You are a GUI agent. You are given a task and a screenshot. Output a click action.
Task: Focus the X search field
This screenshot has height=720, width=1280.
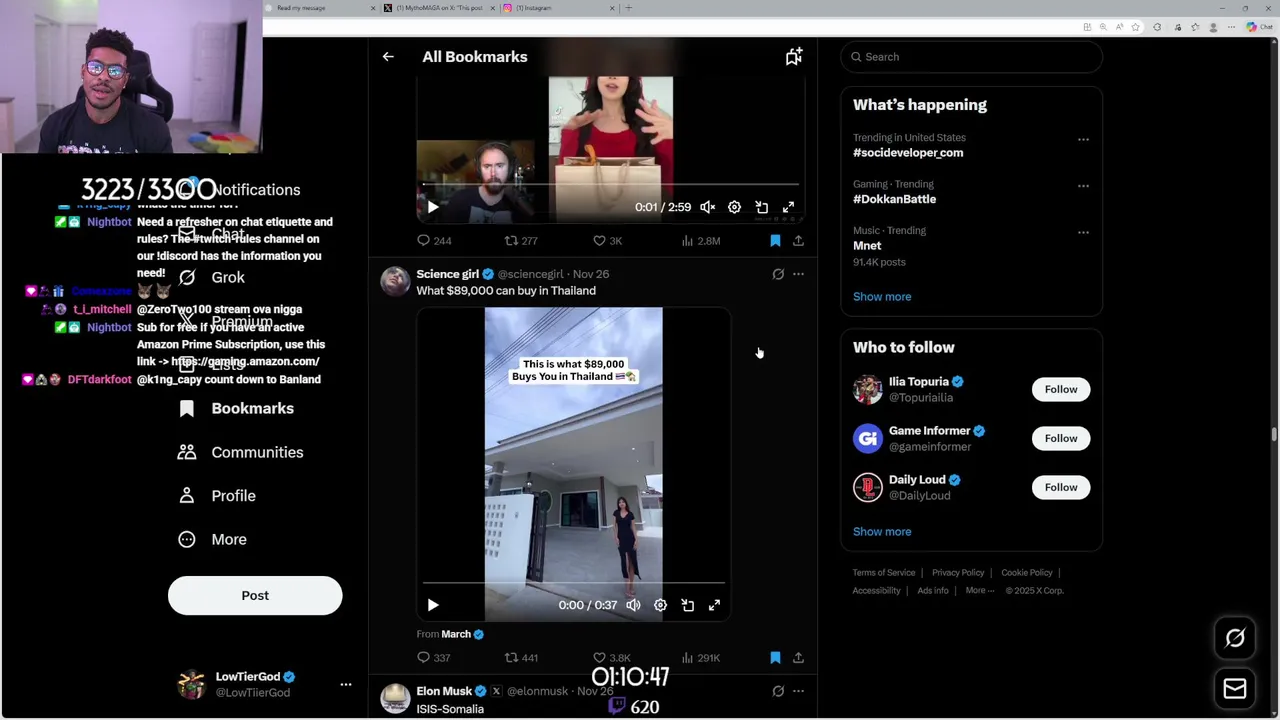click(971, 57)
